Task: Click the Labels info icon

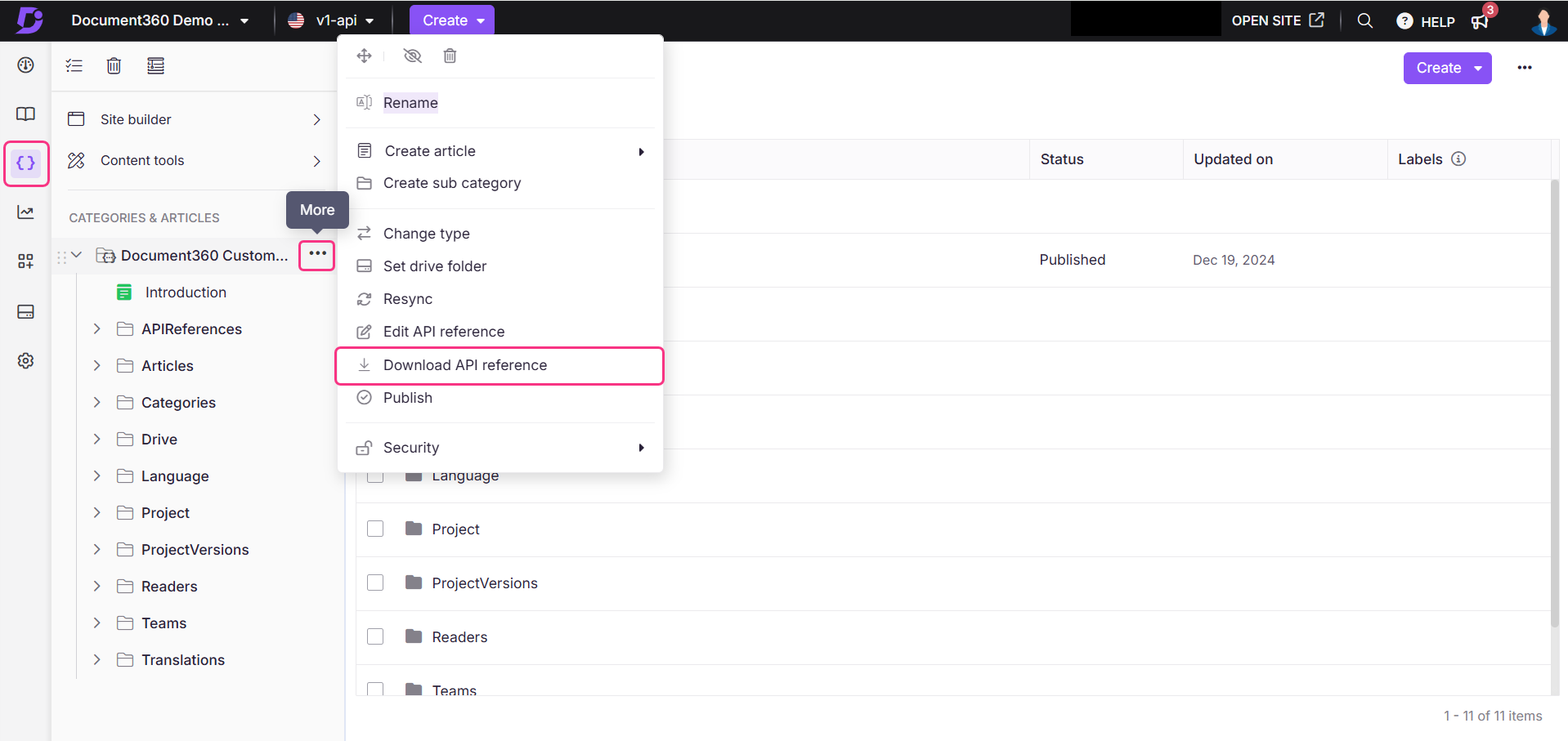Action: click(1458, 159)
